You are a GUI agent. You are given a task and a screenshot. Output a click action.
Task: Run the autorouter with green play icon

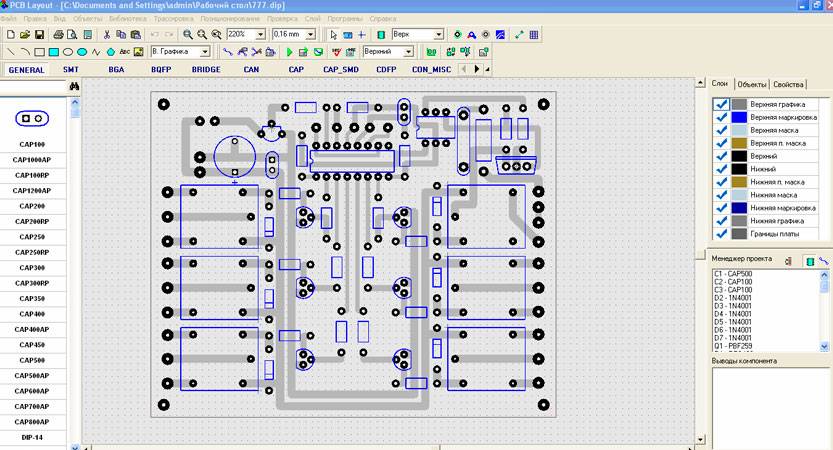pyautogui.click(x=290, y=52)
